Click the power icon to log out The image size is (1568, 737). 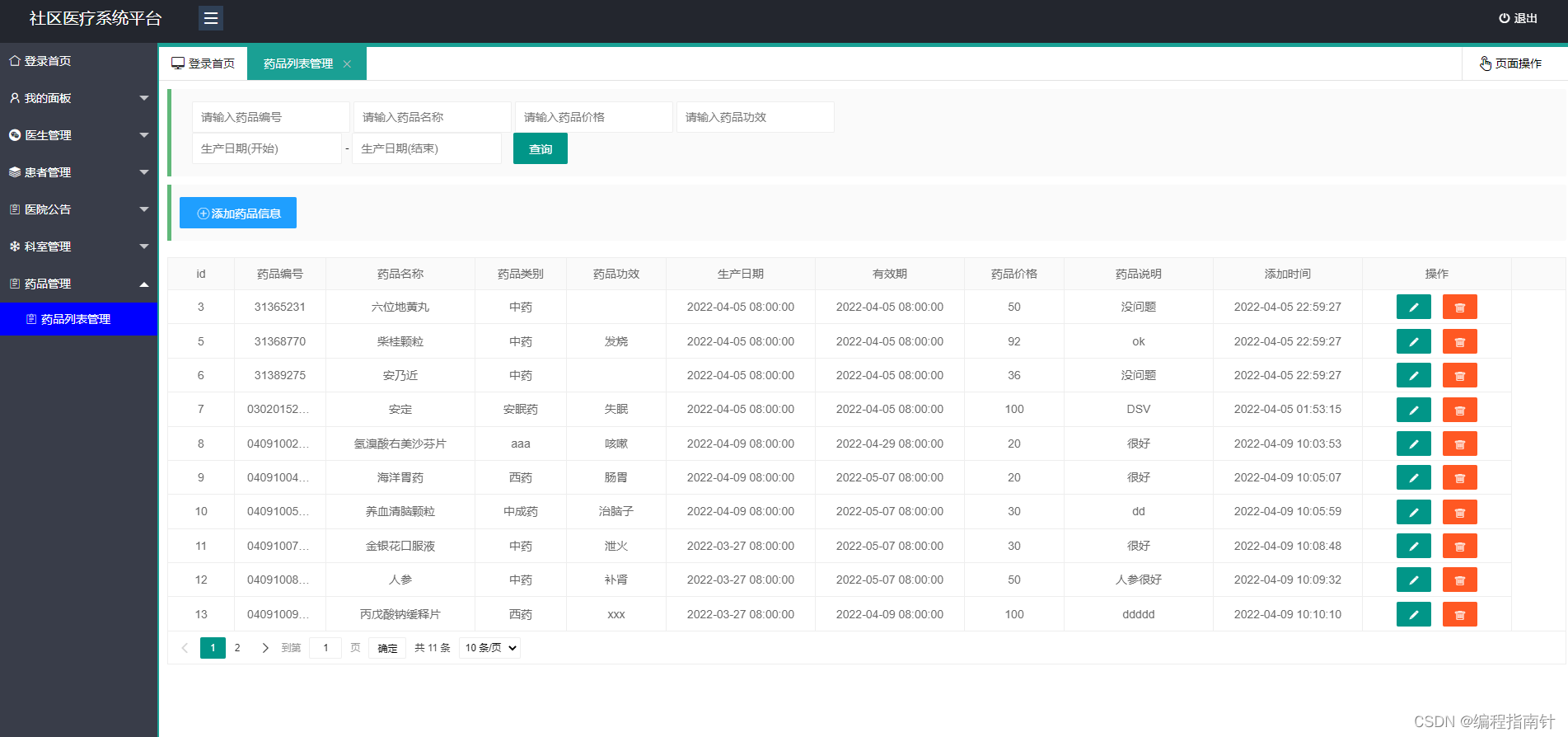coord(1505,18)
